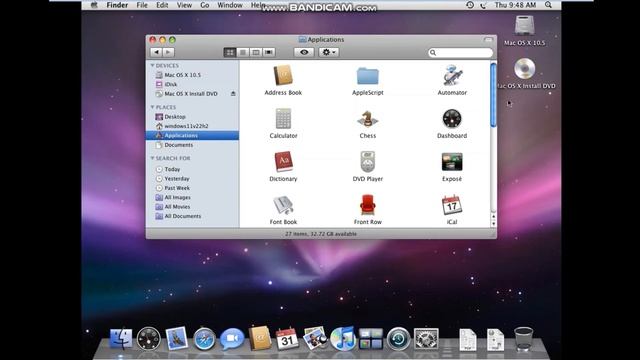Open Mail from the Dock
Image resolution: width=640 pixels, height=360 pixels.
coord(176,339)
